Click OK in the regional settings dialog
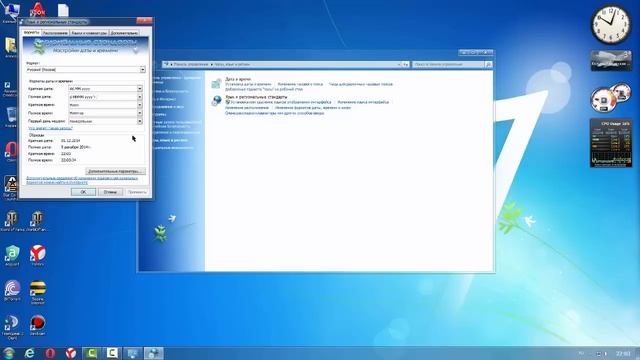 coord(83,192)
